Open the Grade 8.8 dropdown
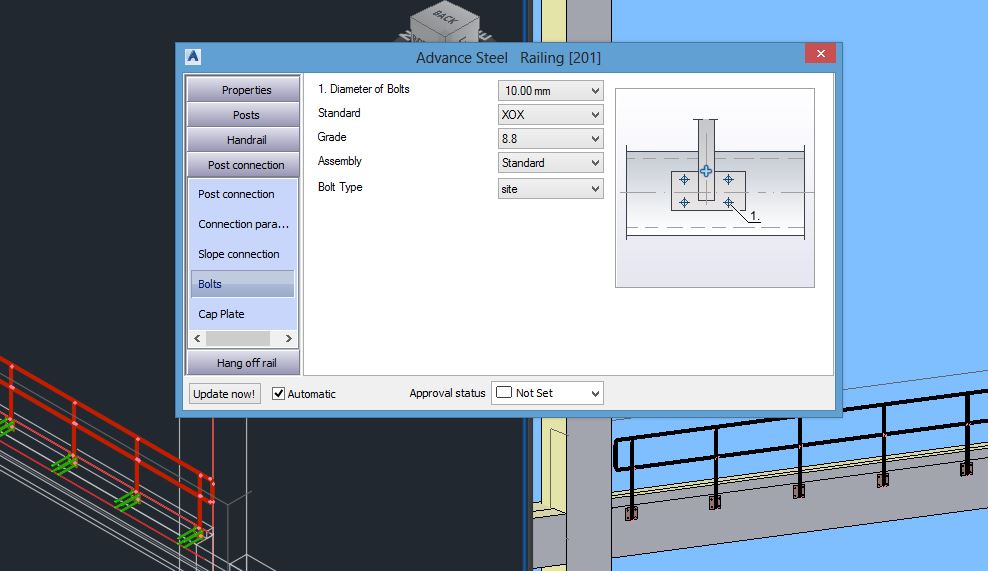This screenshot has height=571, width=988. 551,139
